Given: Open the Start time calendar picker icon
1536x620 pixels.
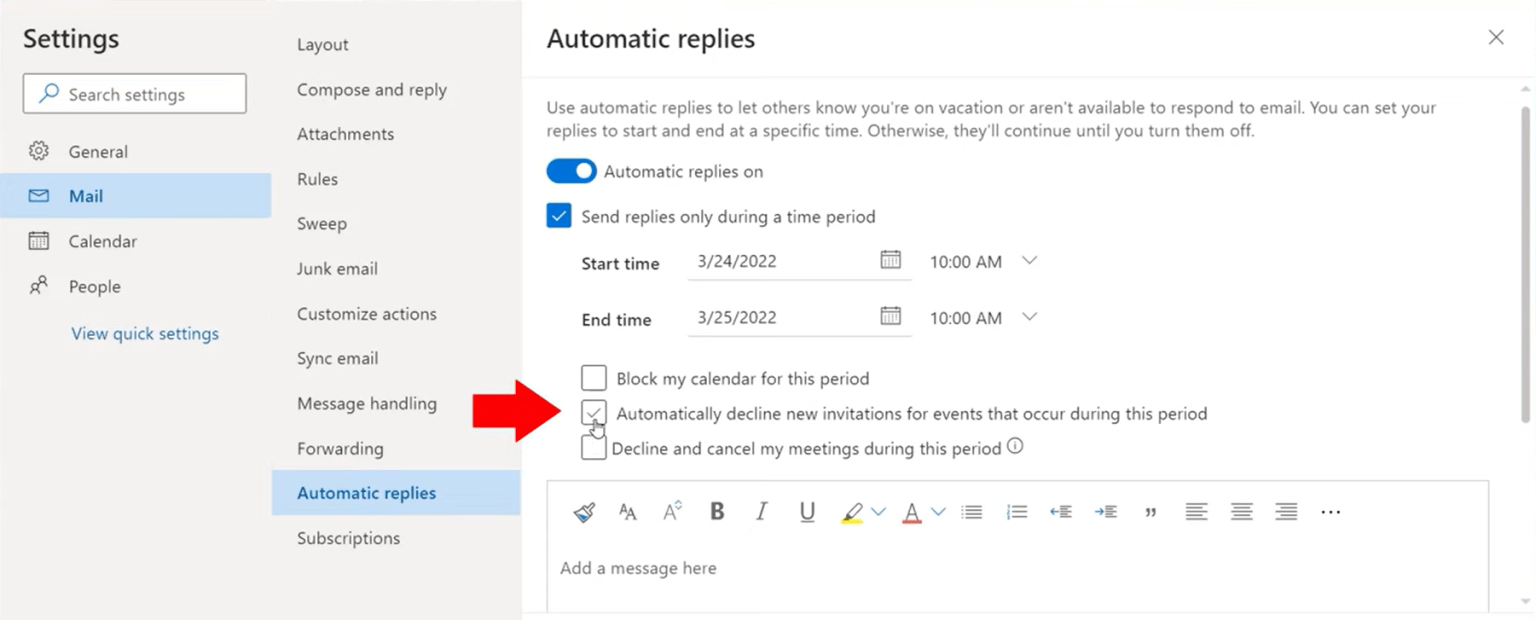Looking at the screenshot, I should (890, 258).
